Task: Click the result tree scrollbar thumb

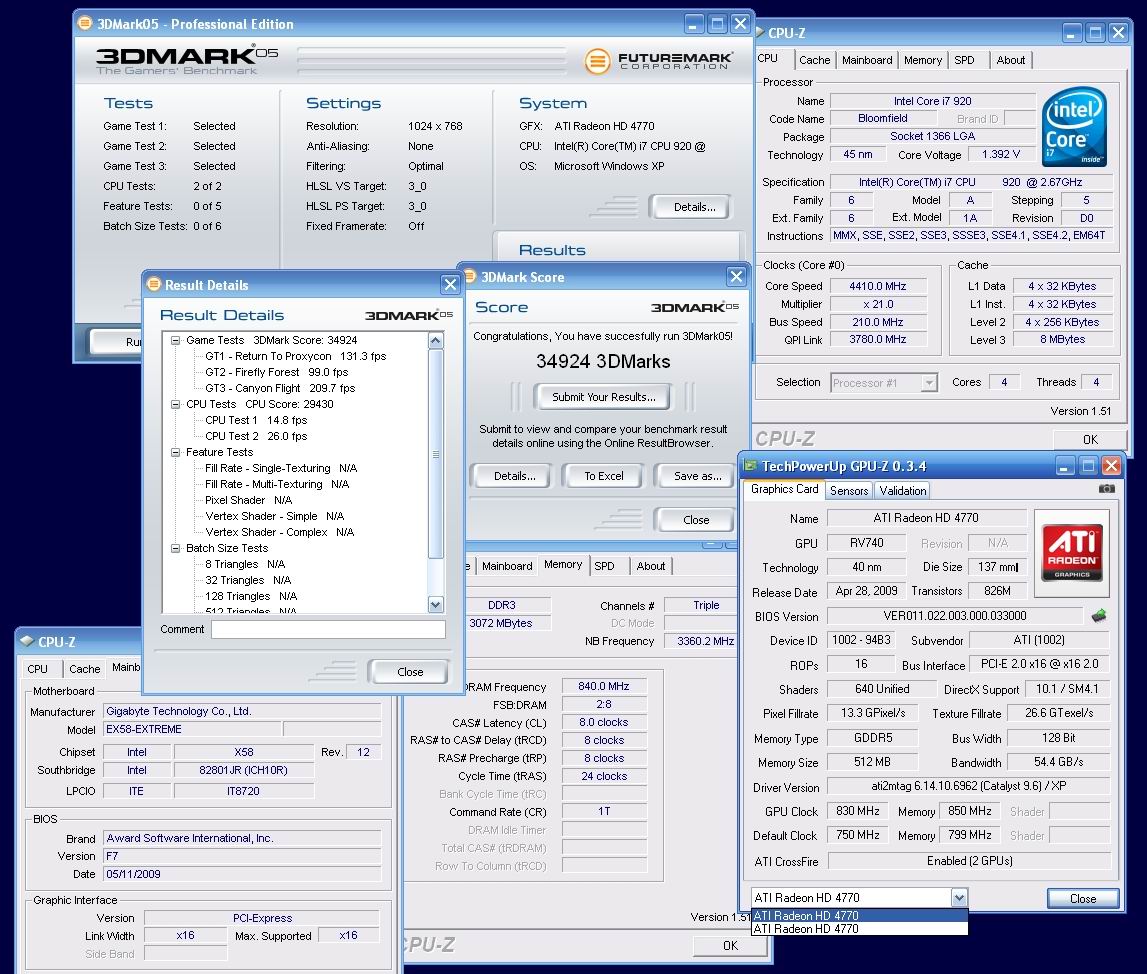Action: pos(436,454)
